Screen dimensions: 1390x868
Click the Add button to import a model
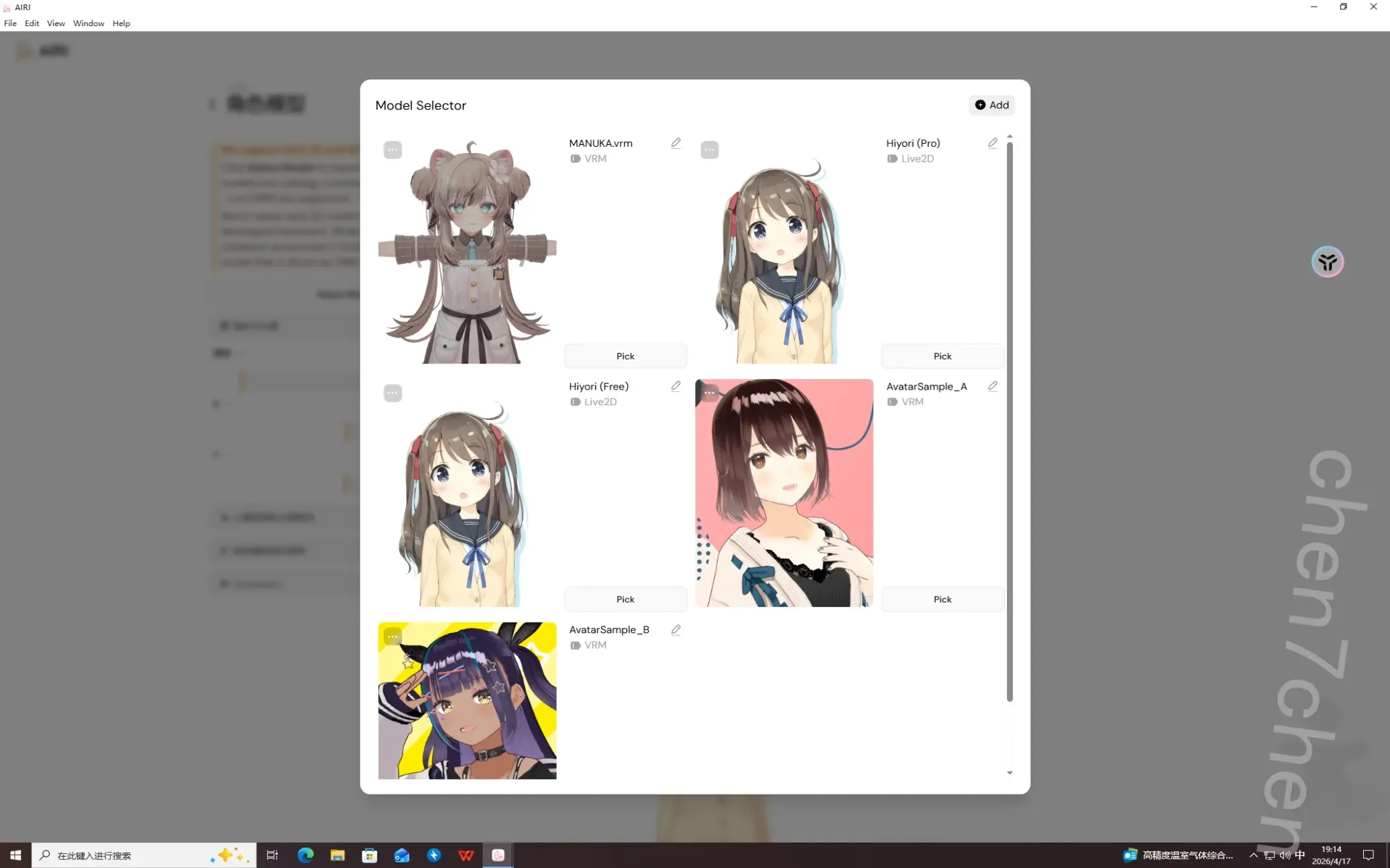(992, 105)
